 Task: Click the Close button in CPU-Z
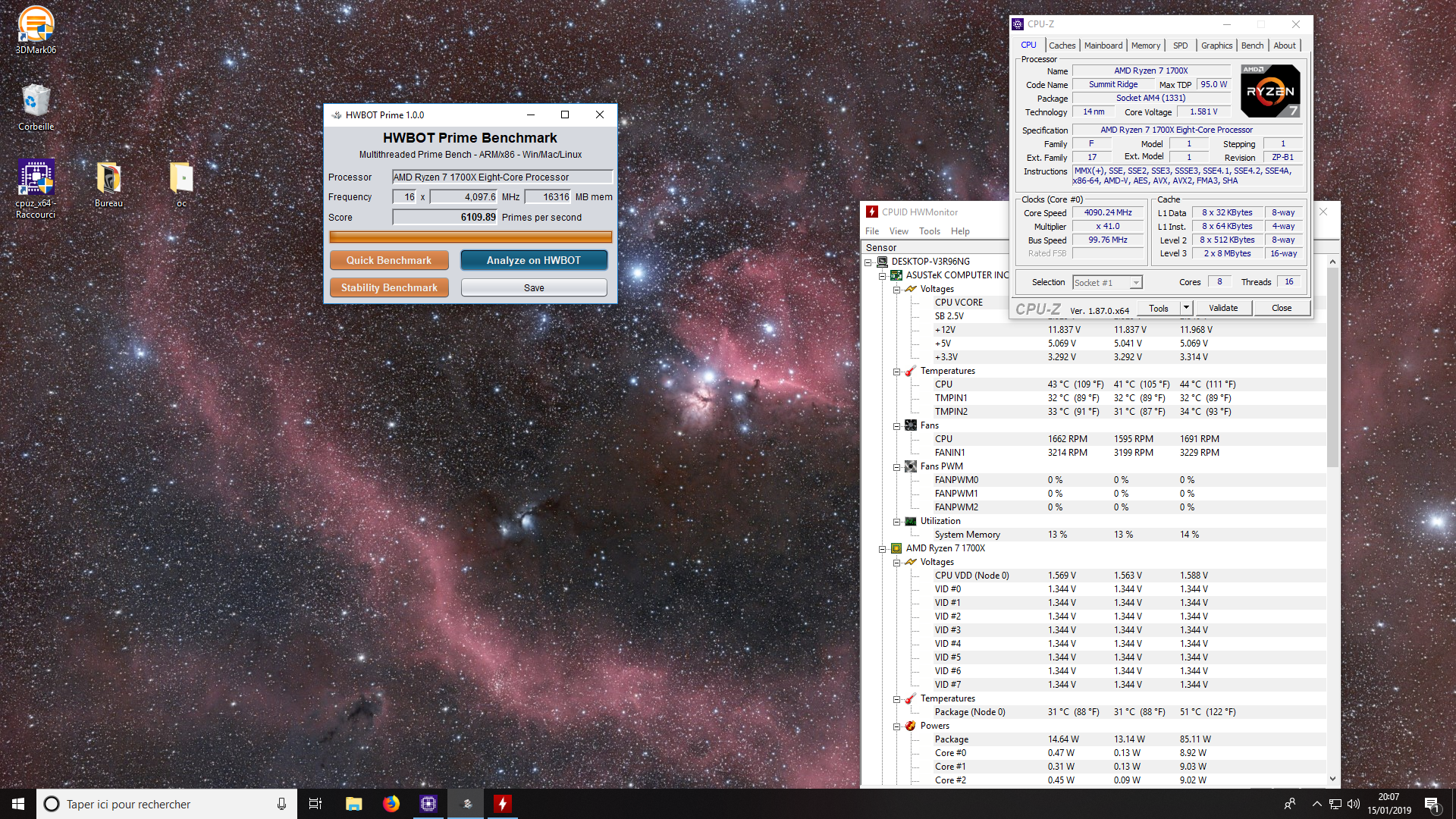[1282, 308]
